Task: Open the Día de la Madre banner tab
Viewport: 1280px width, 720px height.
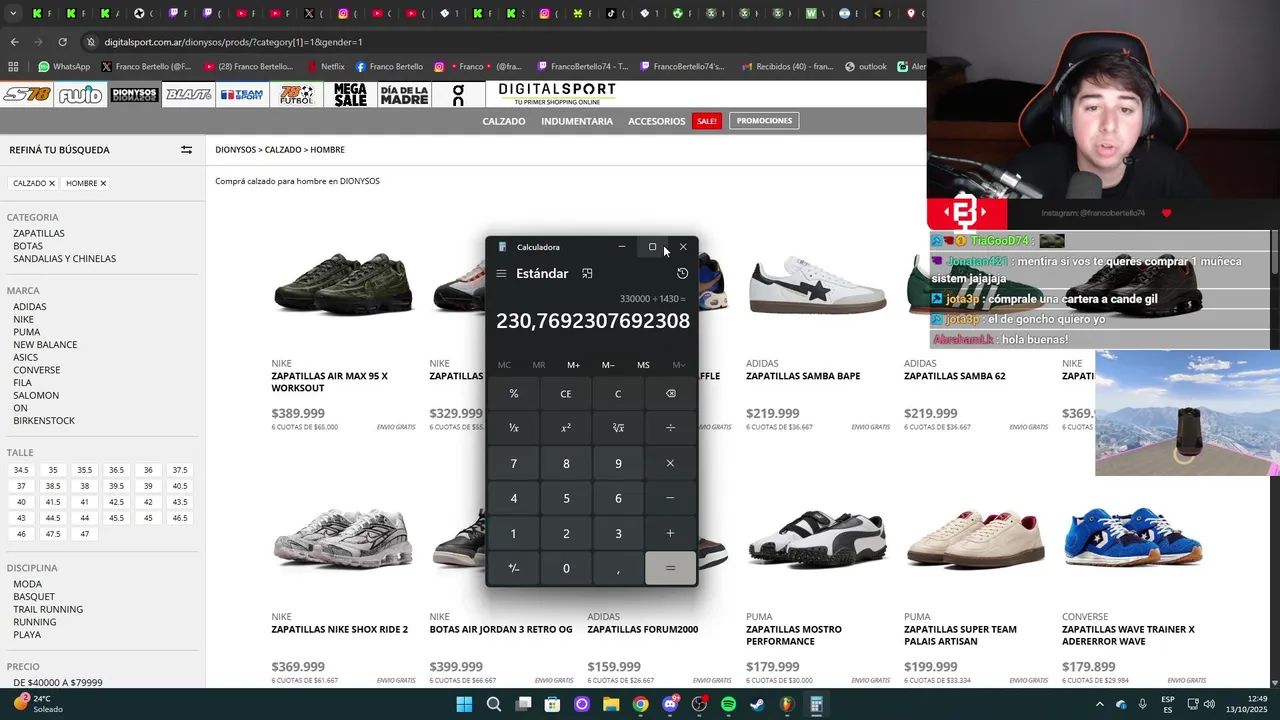Action: (x=404, y=95)
